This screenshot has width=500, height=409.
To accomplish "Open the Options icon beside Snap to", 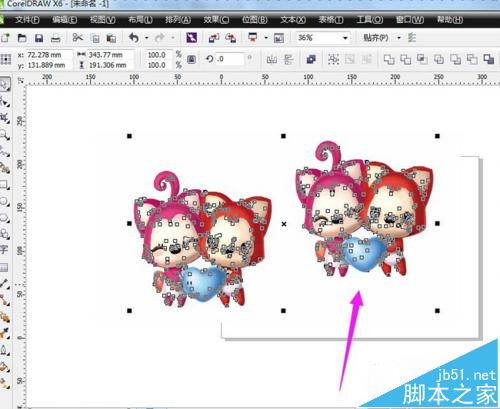I will click(x=412, y=38).
